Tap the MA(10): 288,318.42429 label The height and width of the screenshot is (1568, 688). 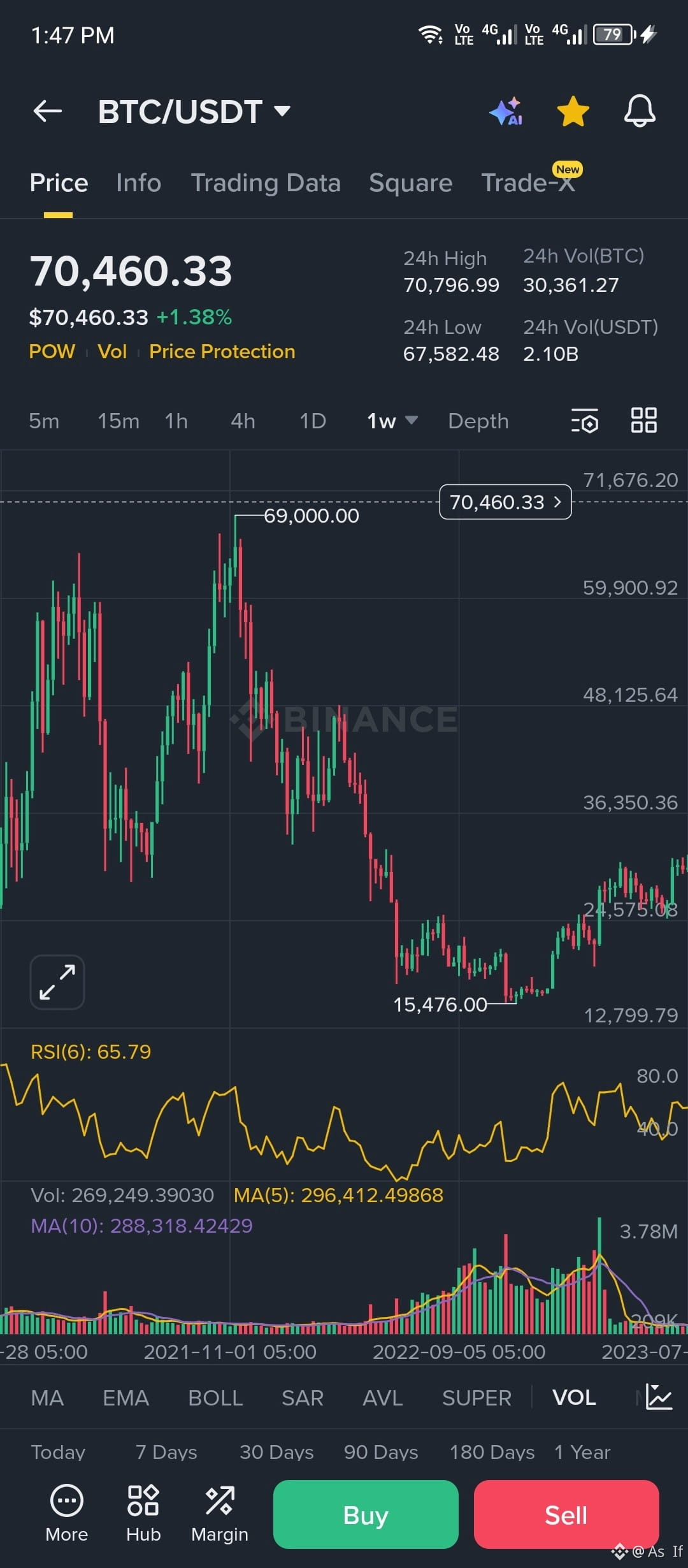click(141, 1226)
